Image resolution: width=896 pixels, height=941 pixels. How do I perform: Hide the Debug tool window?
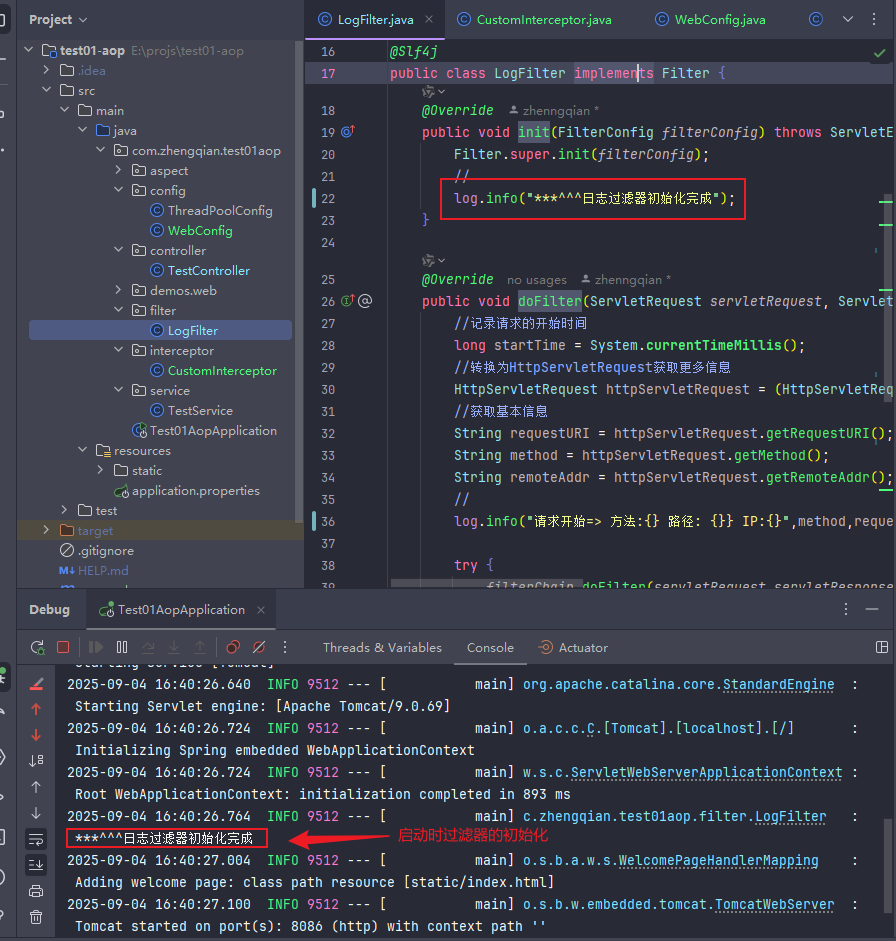[872, 609]
